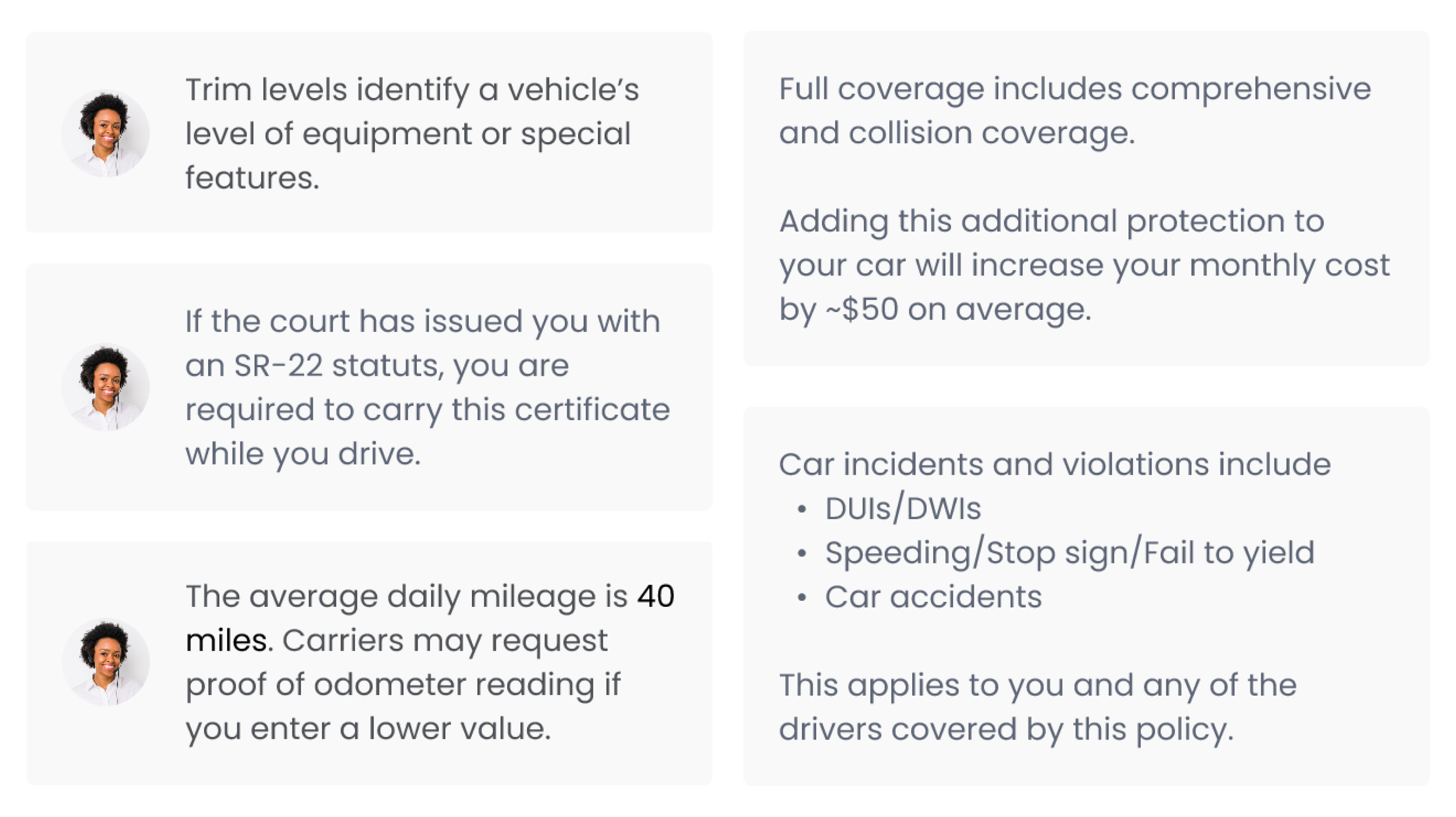Click the agent avatar beside the SR-22 tip
The width and height of the screenshot is (1456, 817).
(x=105, y=387)
